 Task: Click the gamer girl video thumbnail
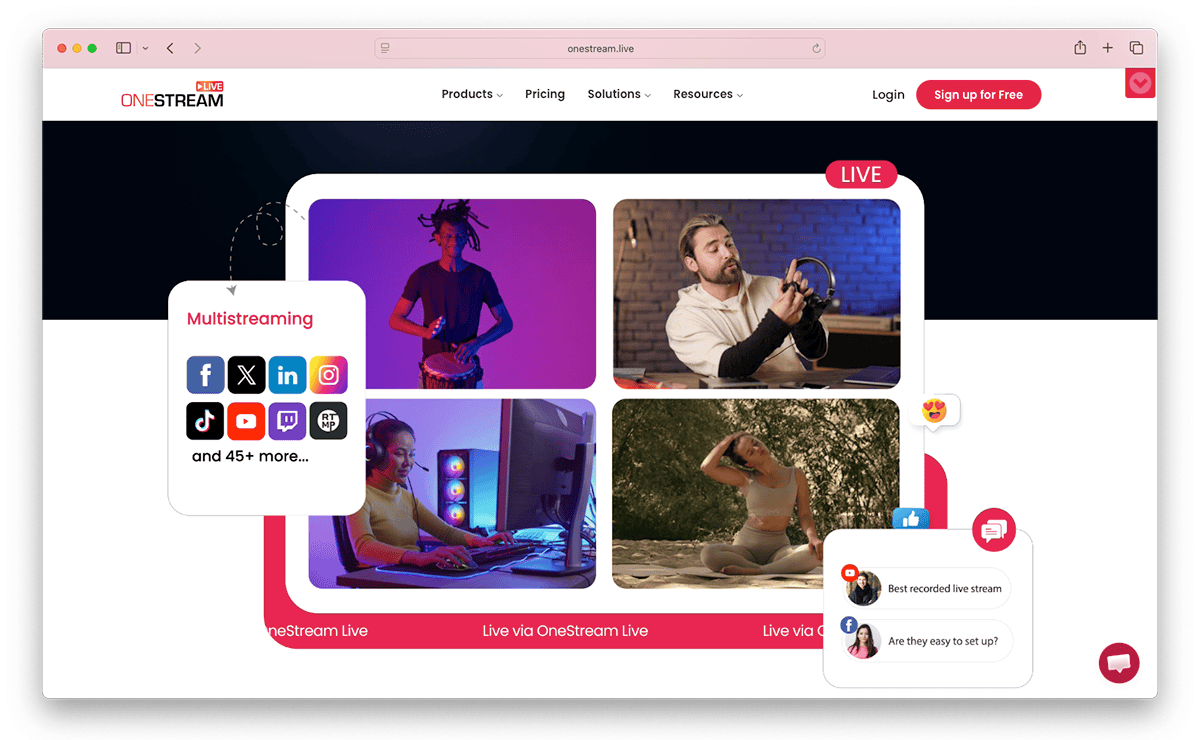click(452, 493)
